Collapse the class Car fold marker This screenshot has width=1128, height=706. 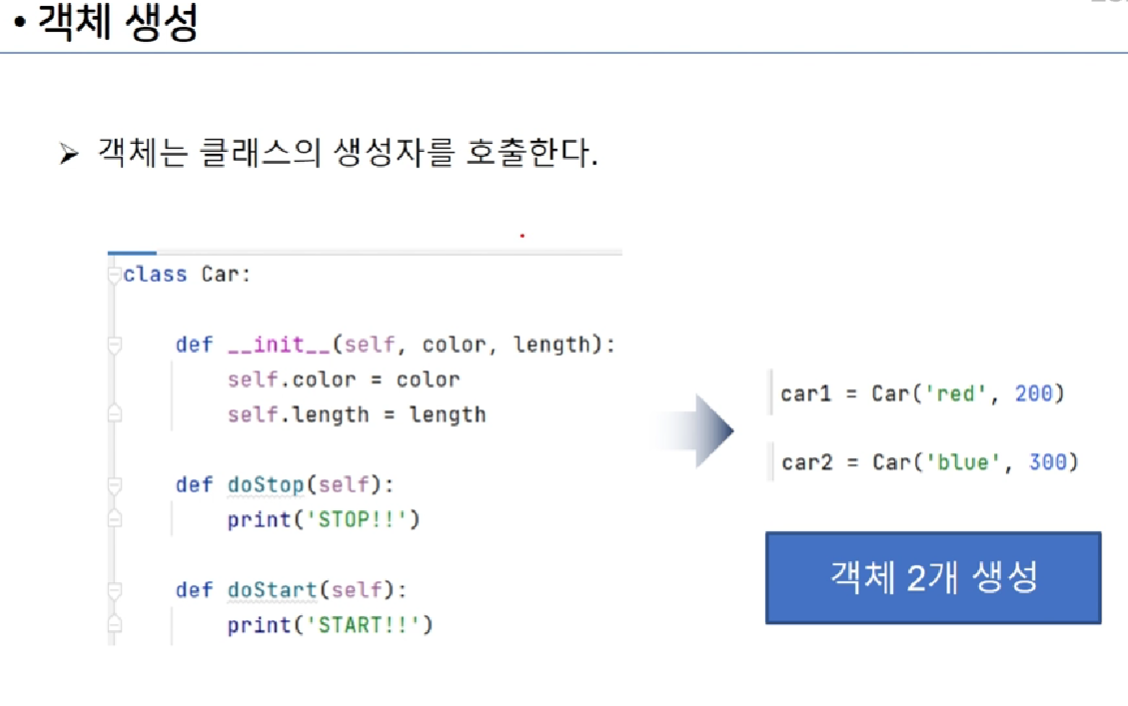[114, 275]
